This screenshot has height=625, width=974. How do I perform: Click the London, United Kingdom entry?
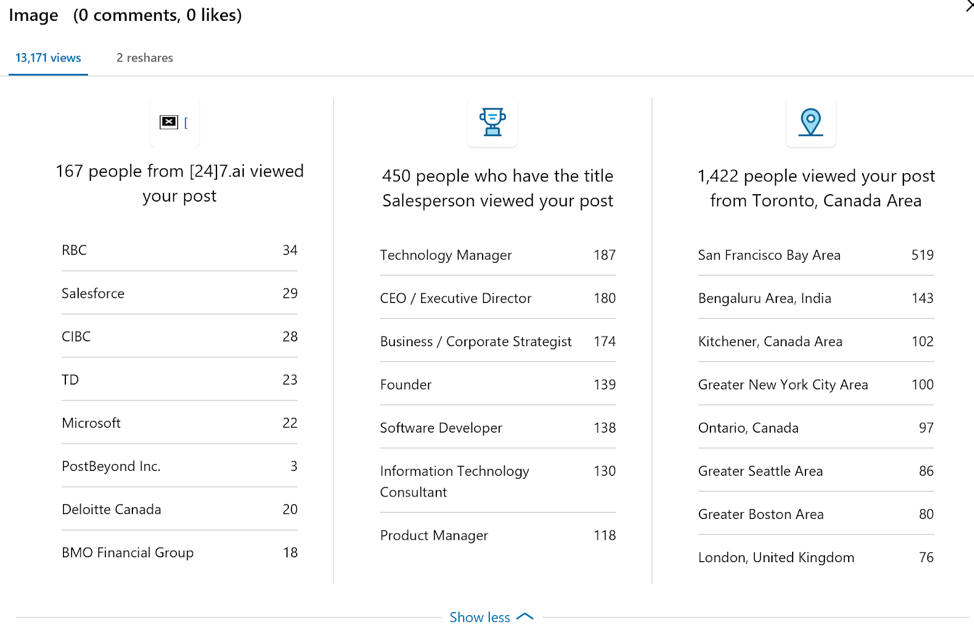pyautogui.click(x=816, y=557)
